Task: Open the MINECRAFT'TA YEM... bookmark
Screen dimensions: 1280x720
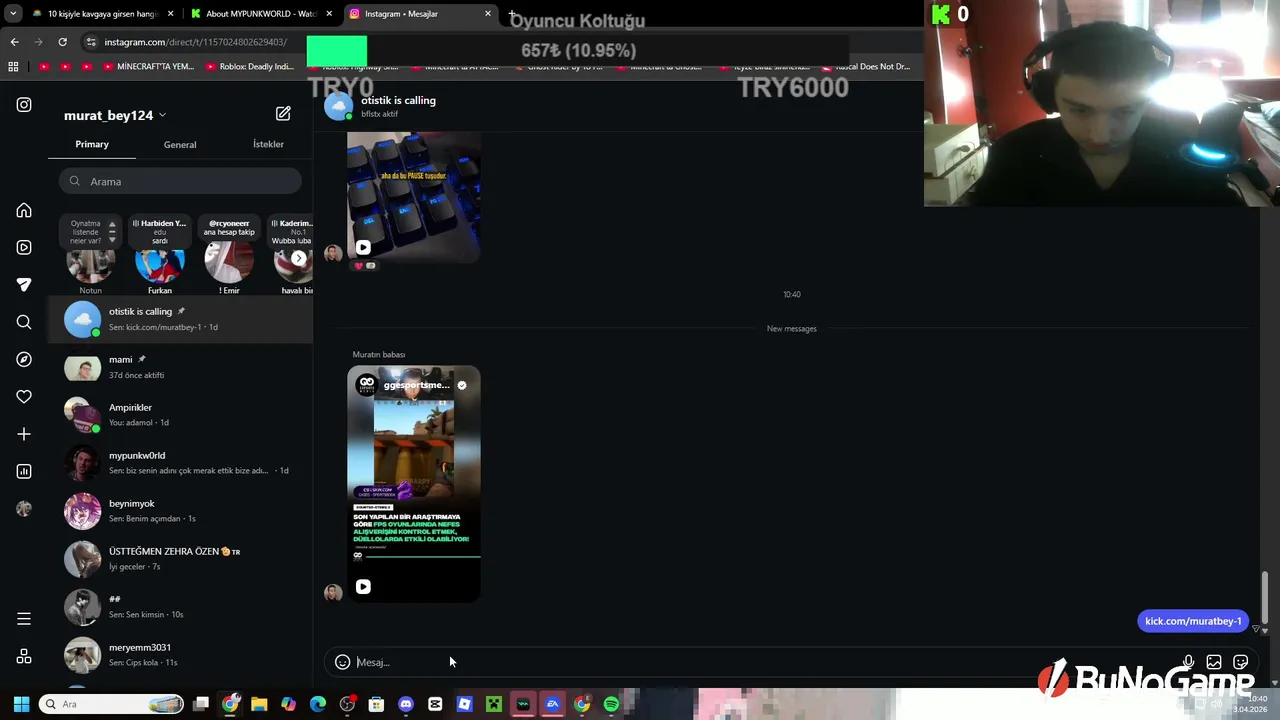Action: point(147,67)
